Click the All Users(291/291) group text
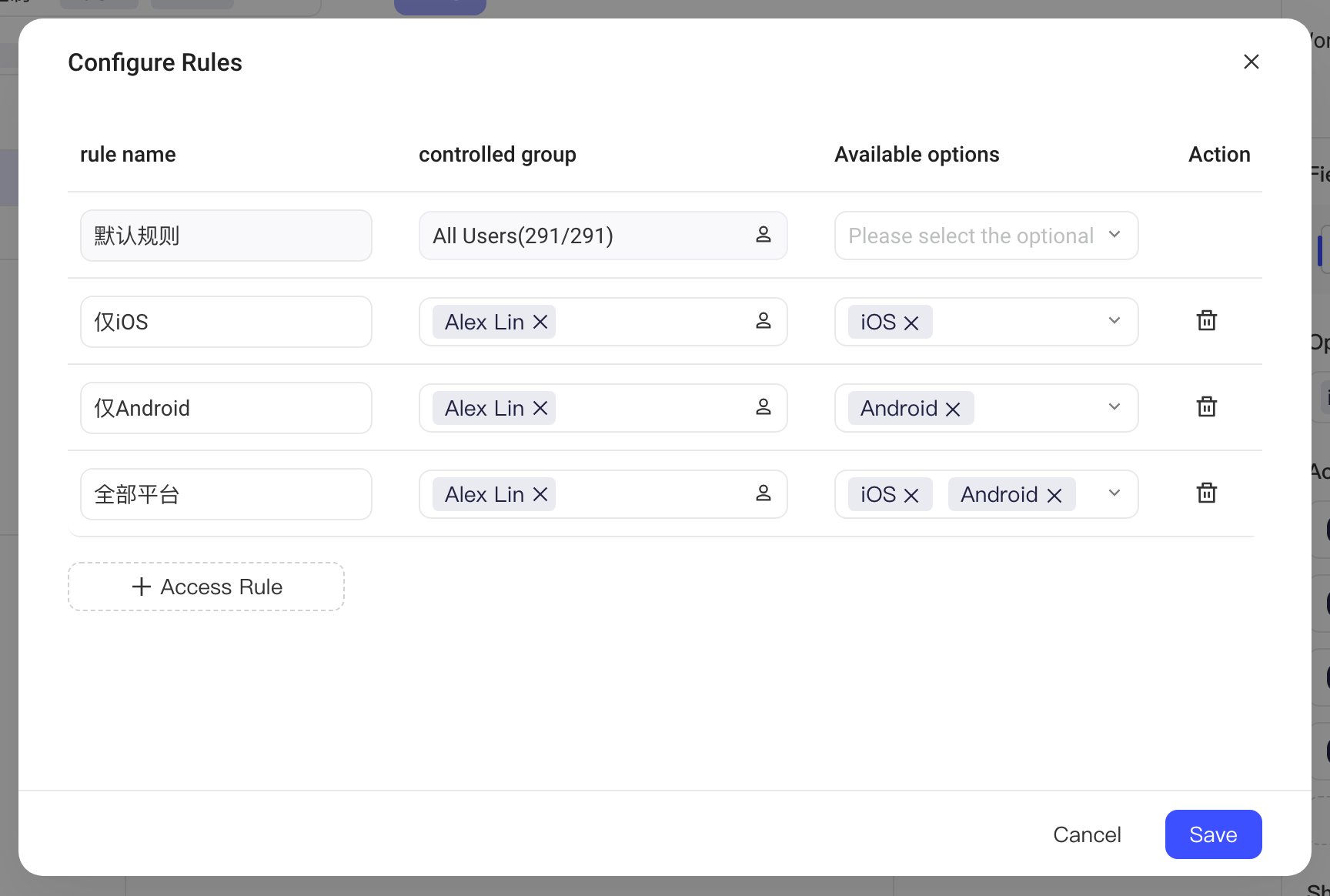 [523, 236]
